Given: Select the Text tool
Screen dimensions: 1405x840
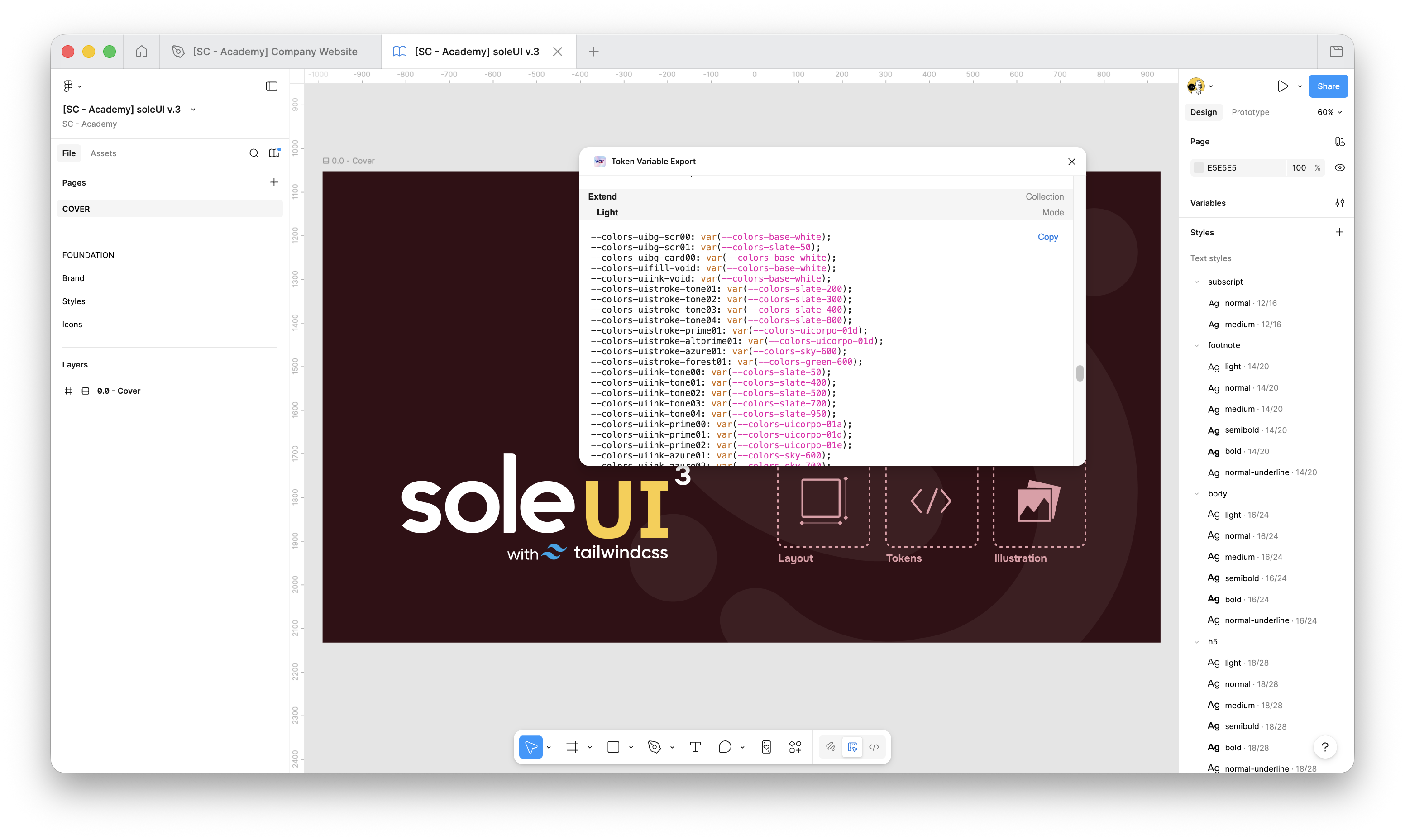Looking at the screenshot, I should pos(695,747).
